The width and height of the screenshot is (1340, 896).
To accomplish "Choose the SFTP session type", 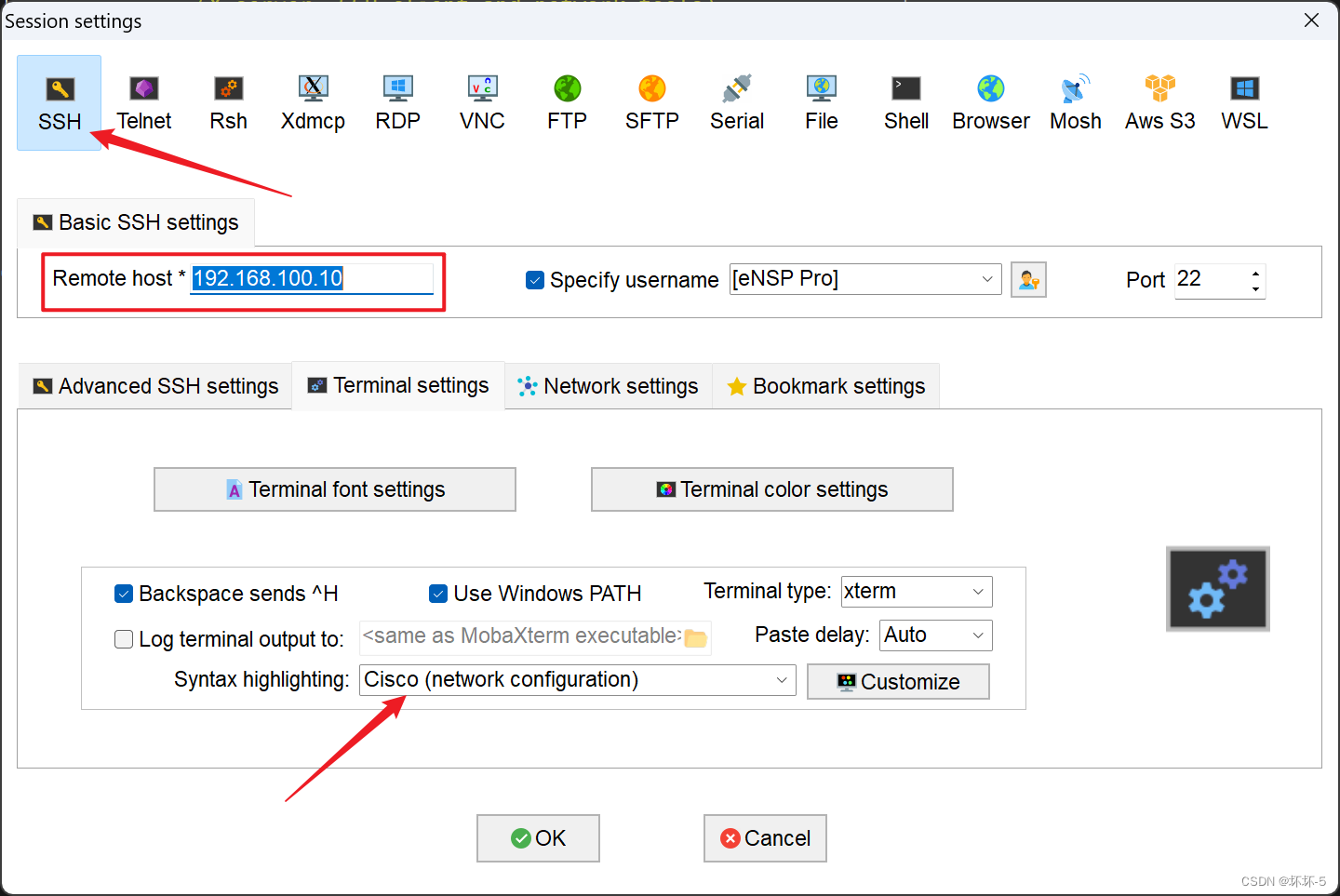I will click(x=651, y=100).
